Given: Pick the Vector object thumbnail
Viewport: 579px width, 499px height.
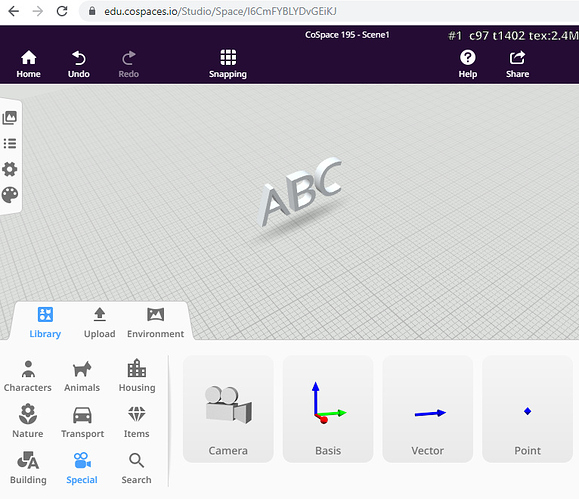Looking at the screenshot, I should tap(428, 409).
